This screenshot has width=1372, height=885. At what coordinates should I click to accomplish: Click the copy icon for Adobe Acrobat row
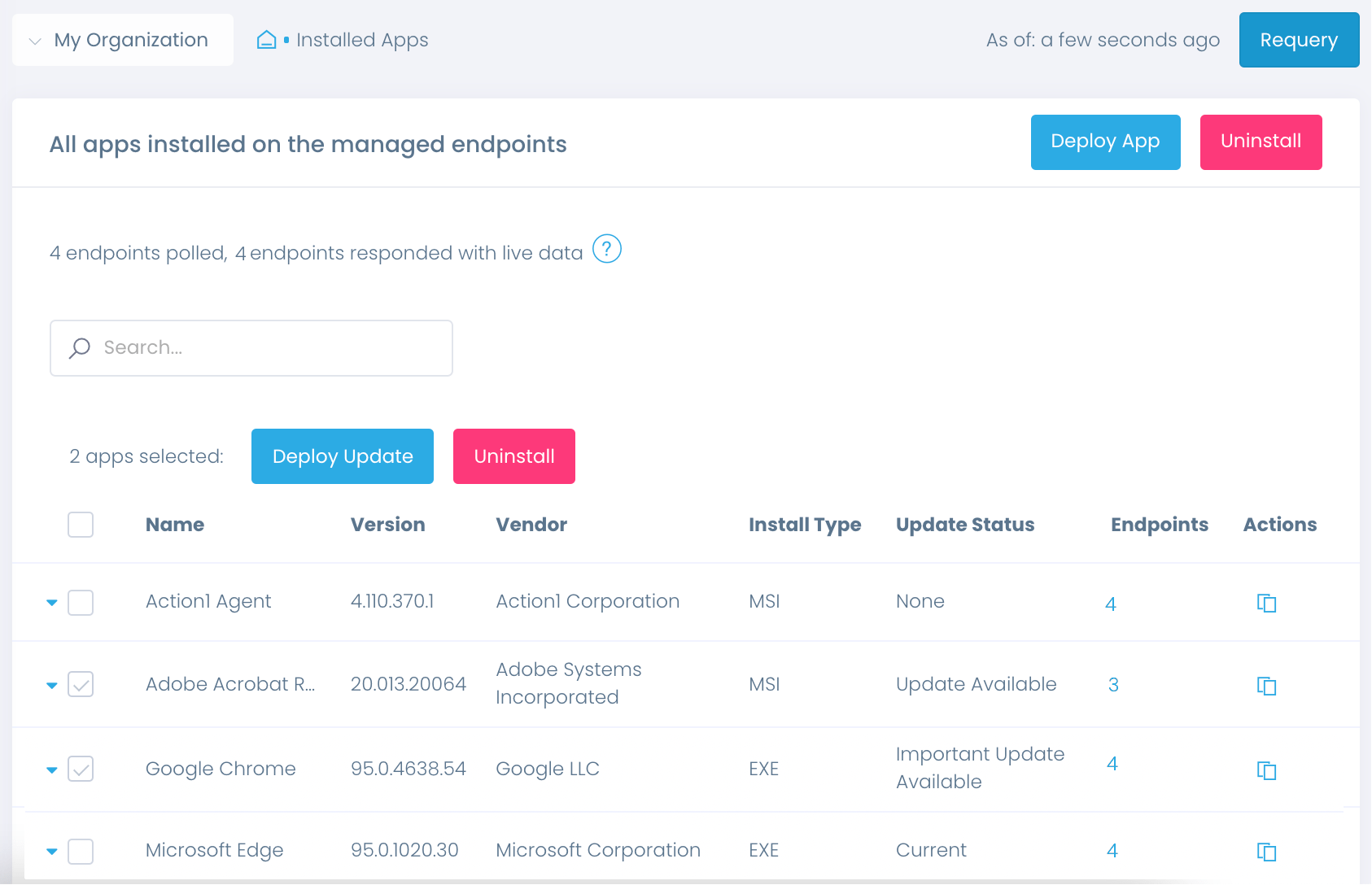[x=1267, y=686]
